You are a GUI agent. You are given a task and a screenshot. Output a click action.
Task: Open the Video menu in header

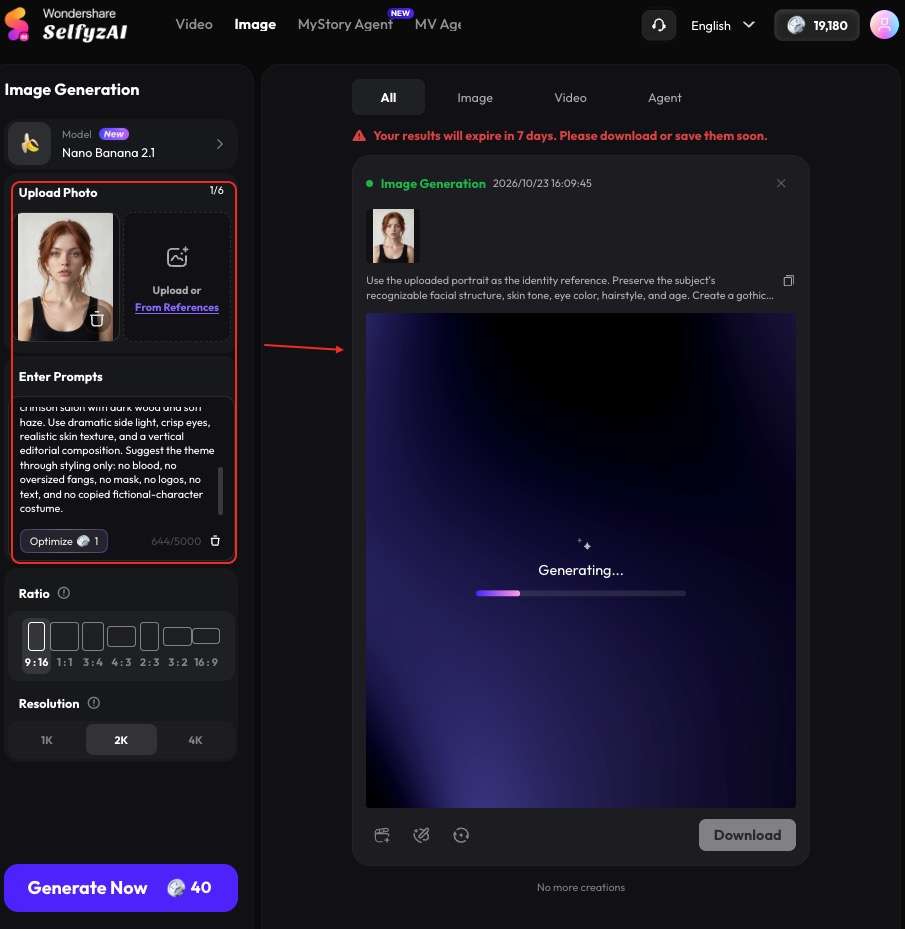[x=194, y=24]
